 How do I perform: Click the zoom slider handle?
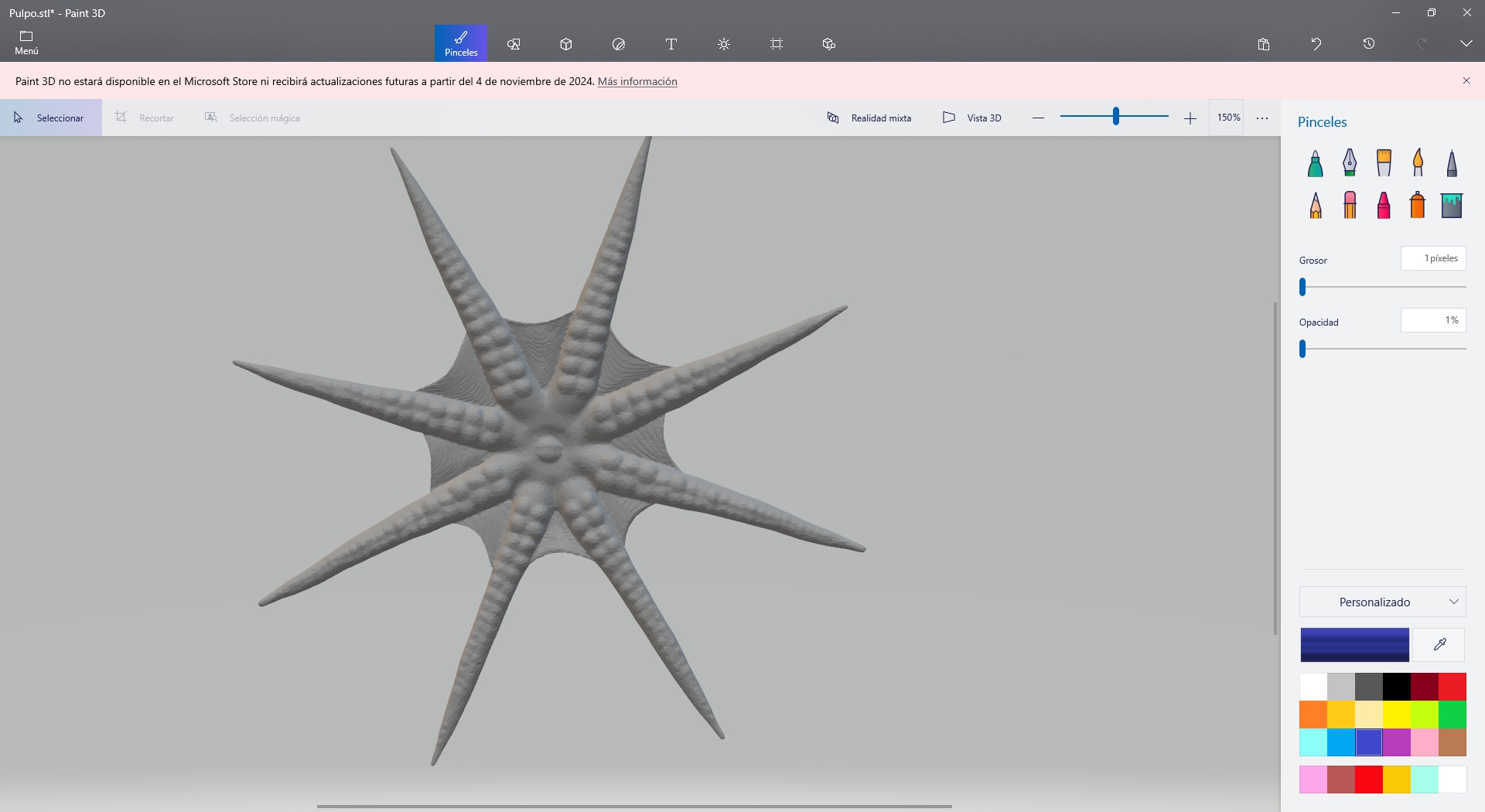(x=1115, y=116)
